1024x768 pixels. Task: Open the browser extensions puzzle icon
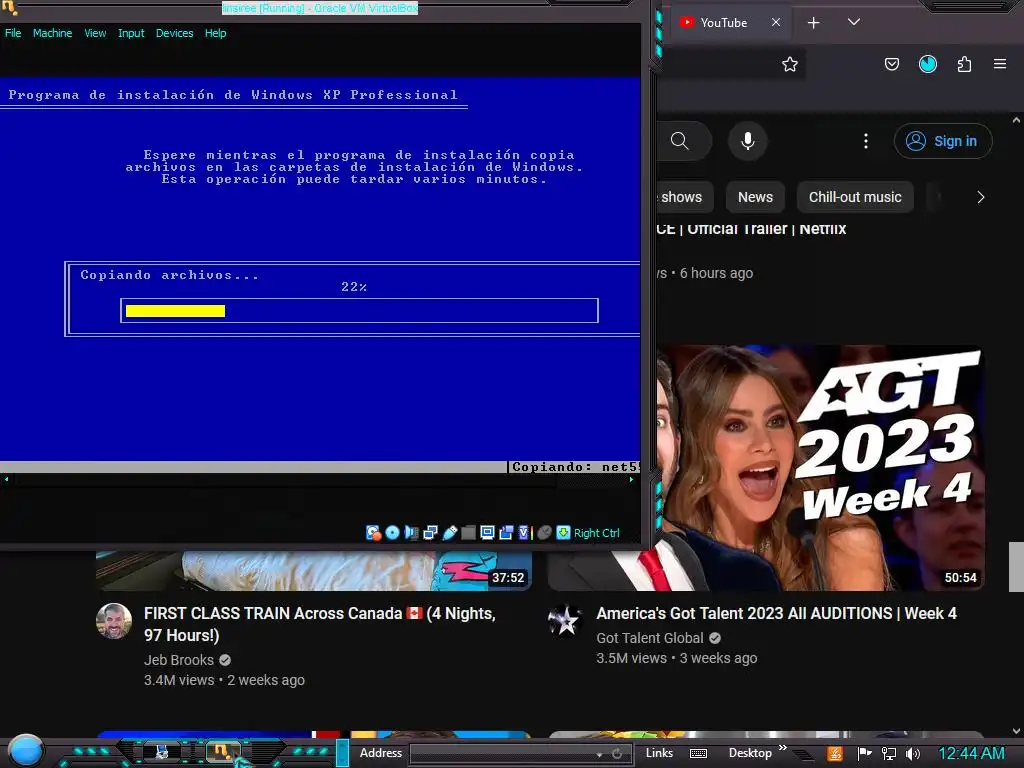964,64
